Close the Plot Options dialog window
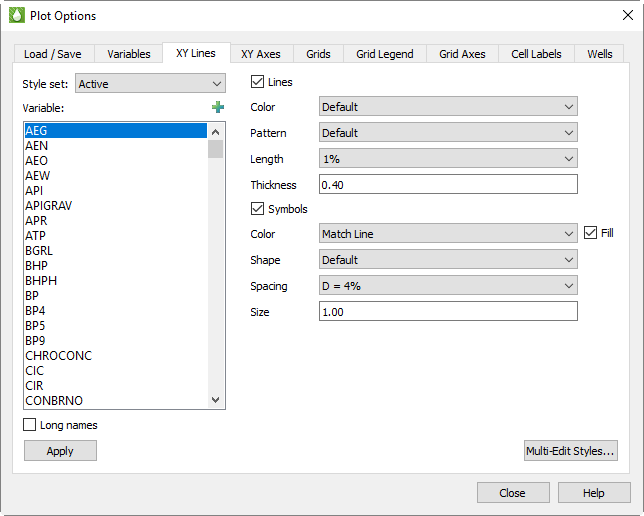This screenshot has width=644, height=516. click(628, 15)
